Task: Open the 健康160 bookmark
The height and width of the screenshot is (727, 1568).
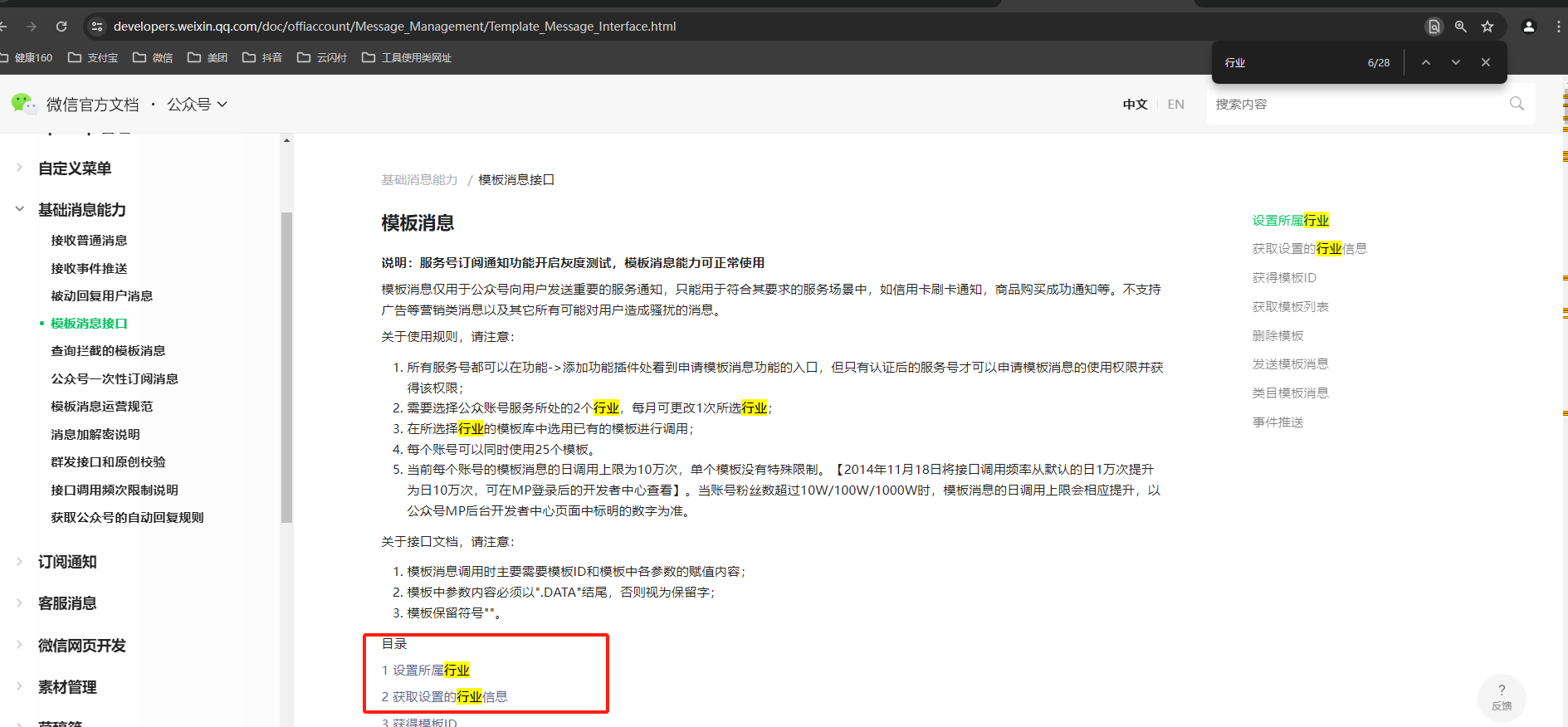Action: [x=27, y=58]
